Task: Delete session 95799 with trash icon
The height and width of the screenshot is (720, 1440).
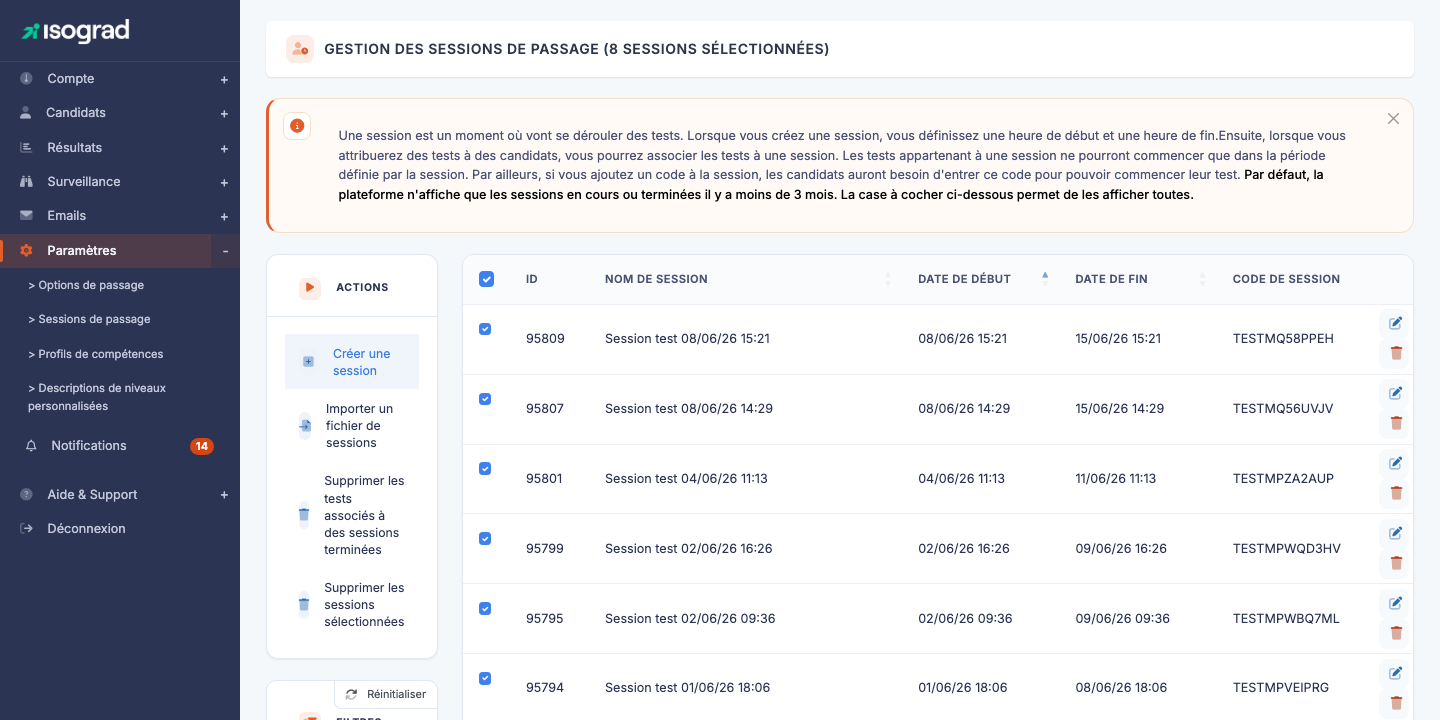Action: [x=1396, y=563]
